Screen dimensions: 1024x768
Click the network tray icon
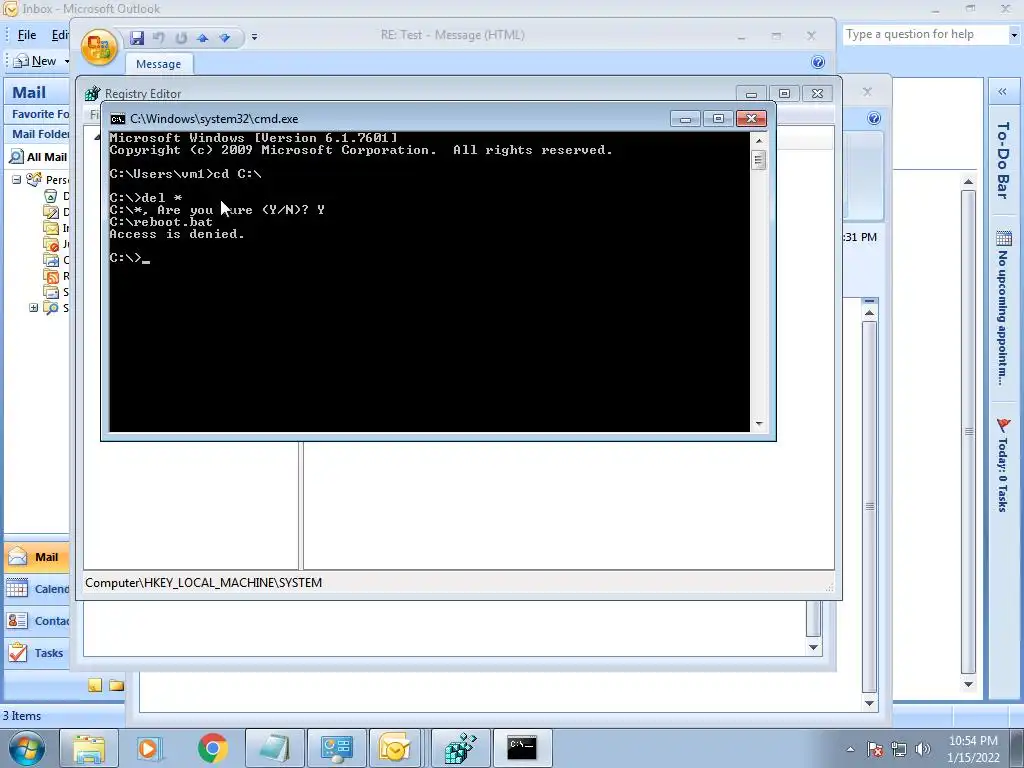coord(899,749)
